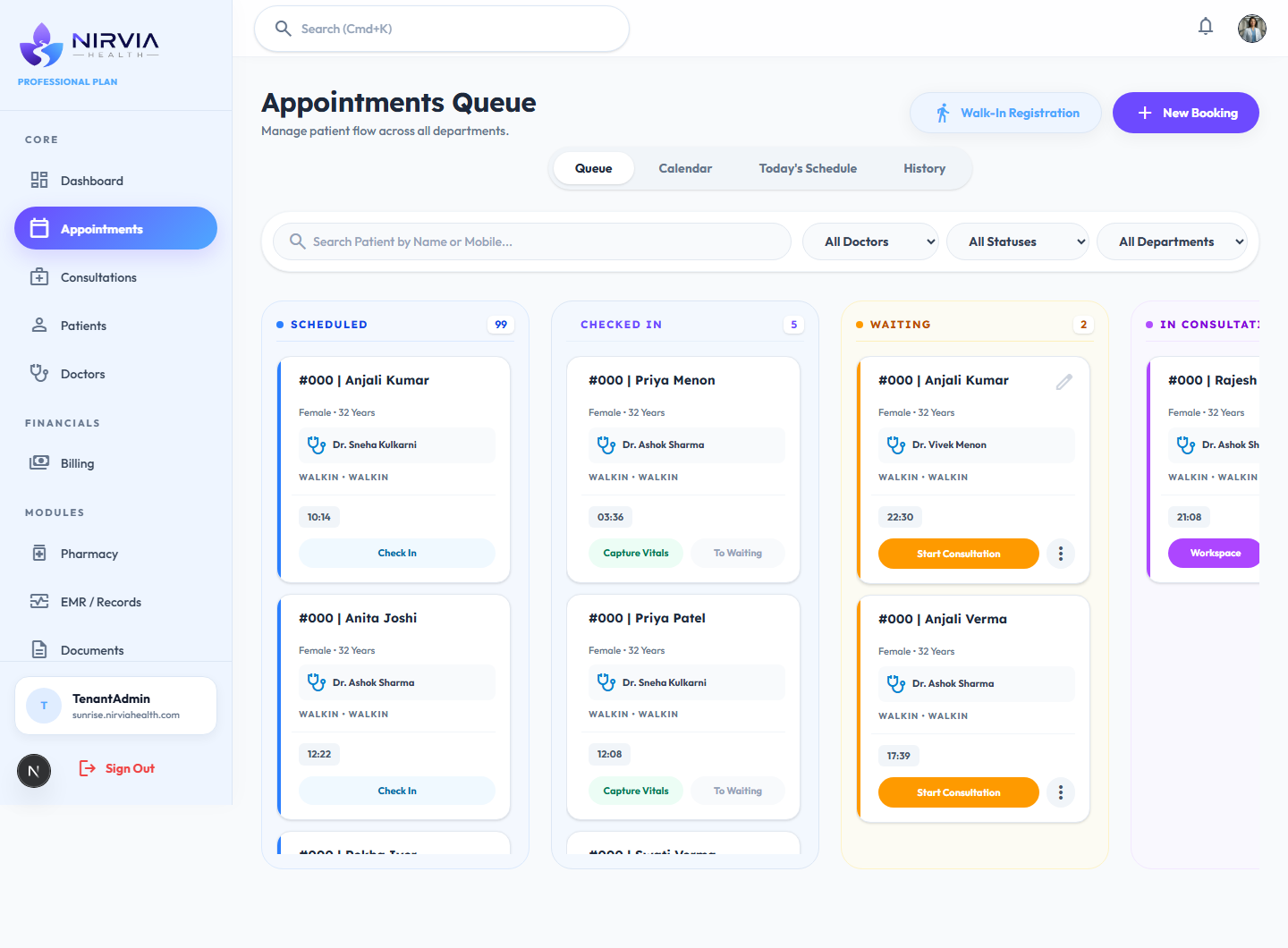The width and height of the screenshot is (1288, 948).
Task: Open Doctors in sidebar
Action: click(x=115, y=374)
